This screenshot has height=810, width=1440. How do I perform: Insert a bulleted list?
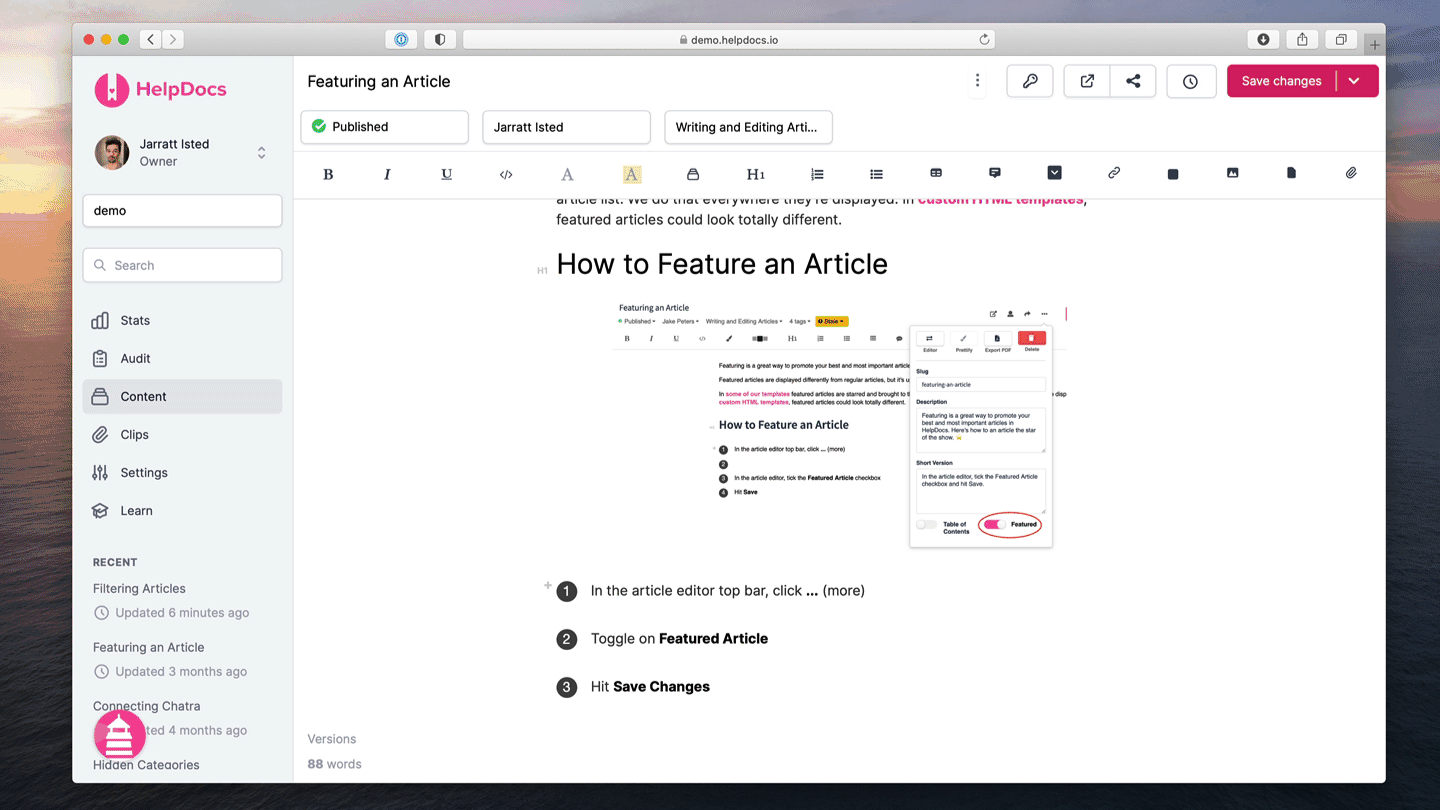coord(876,174)
